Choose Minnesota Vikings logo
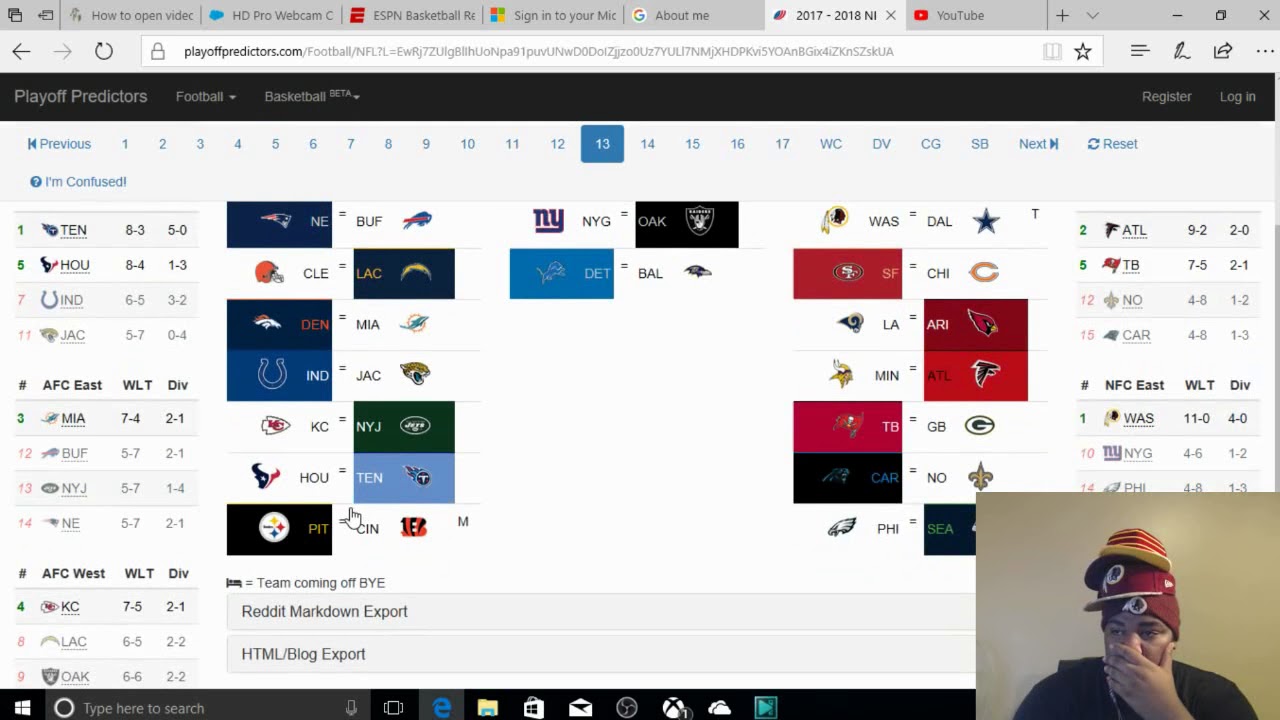Screen dimensions: 1280x720 841,375
